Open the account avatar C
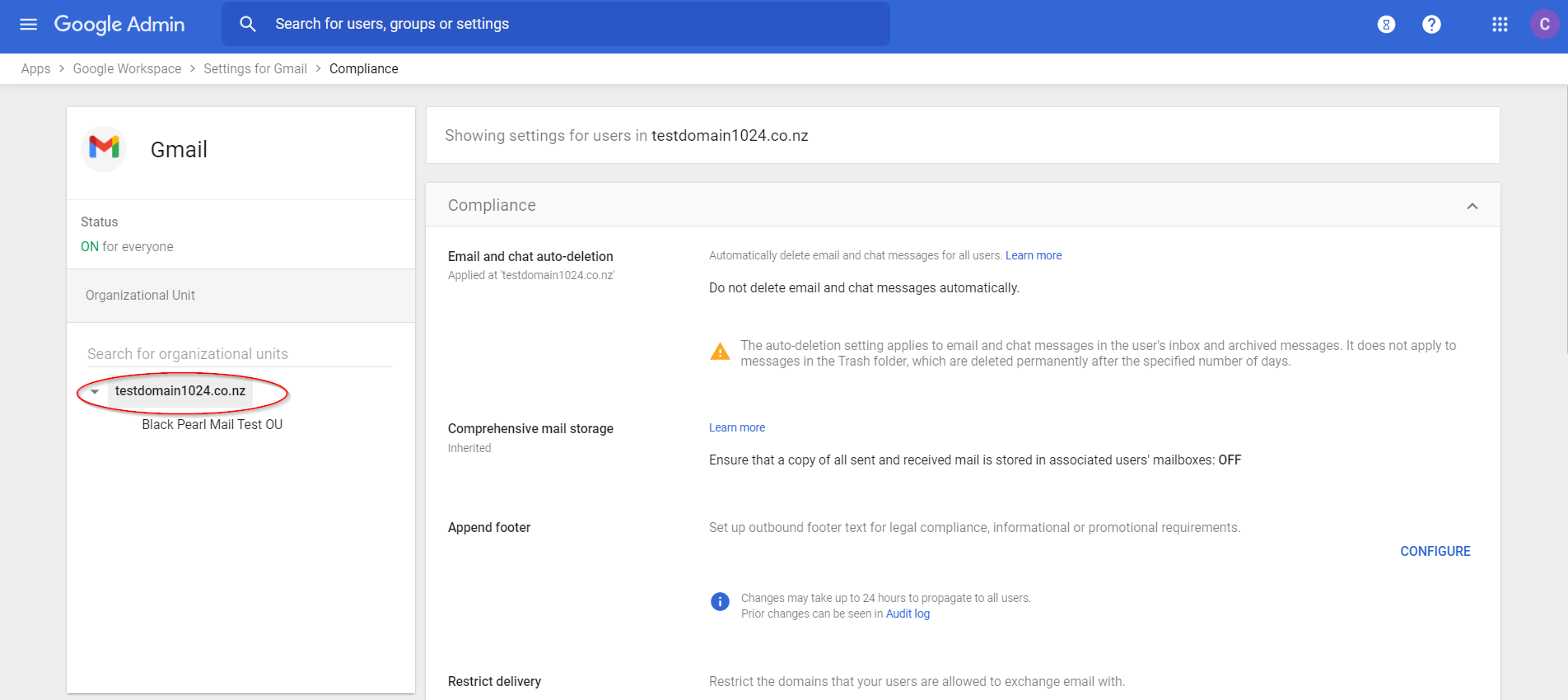The height and width of the screenshot is (700, 1568). pyautogui.click(x=1545, y=25)
